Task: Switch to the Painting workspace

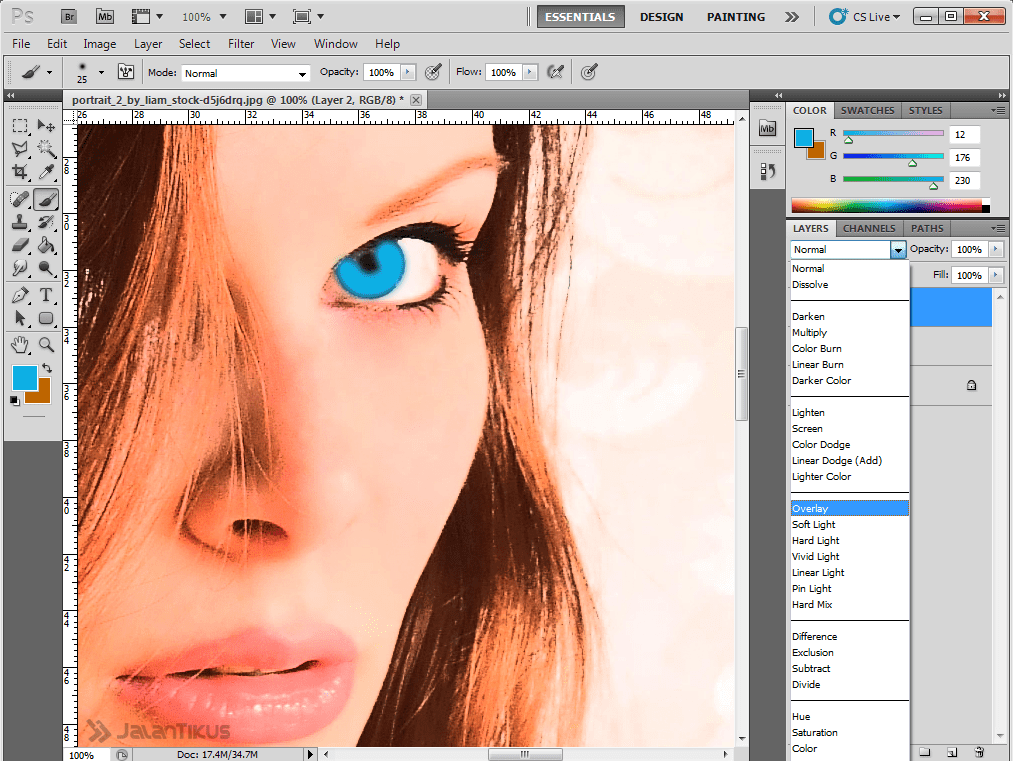Action: [735, 17]
